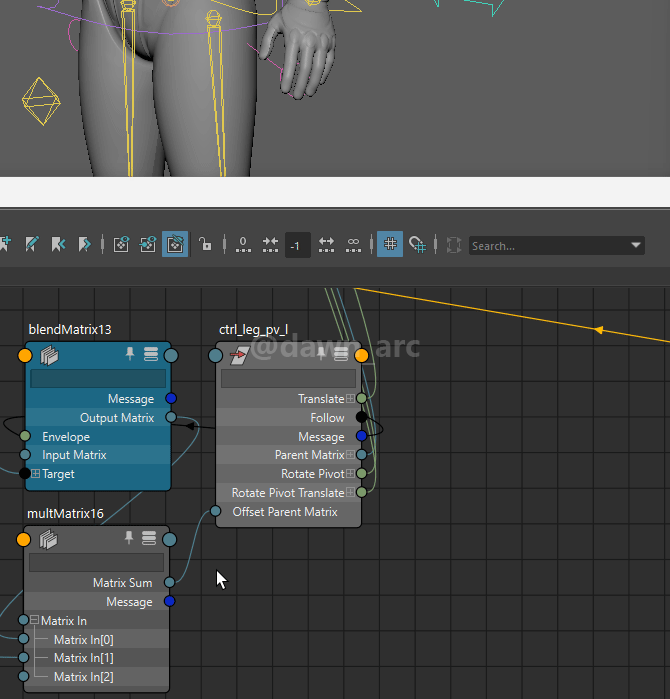This screenshot has width=670, height=699.
Task: Reduce connection depth with inward arrows icon
Action: point(270,244)
